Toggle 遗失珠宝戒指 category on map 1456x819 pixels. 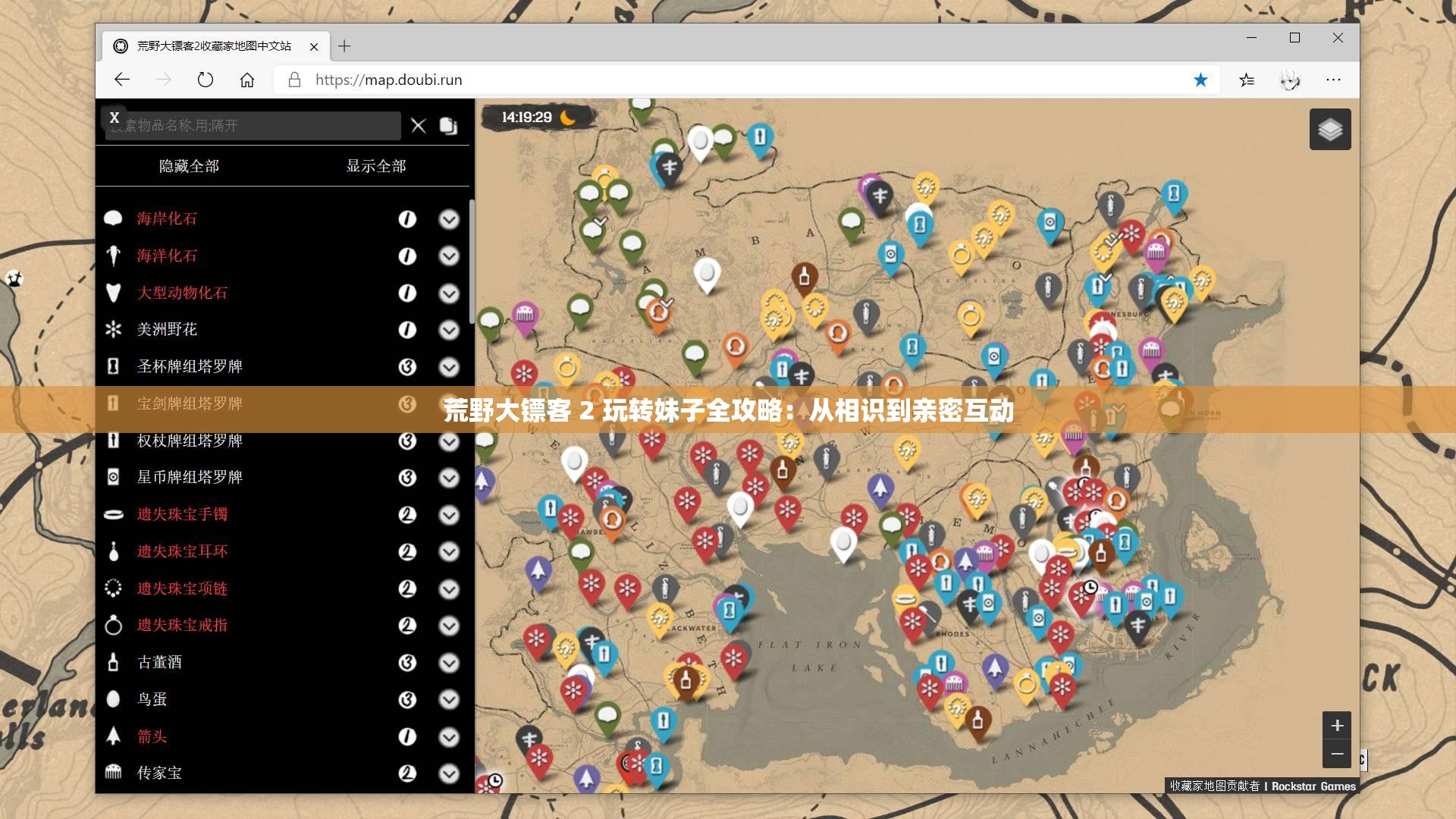point(182,625)
